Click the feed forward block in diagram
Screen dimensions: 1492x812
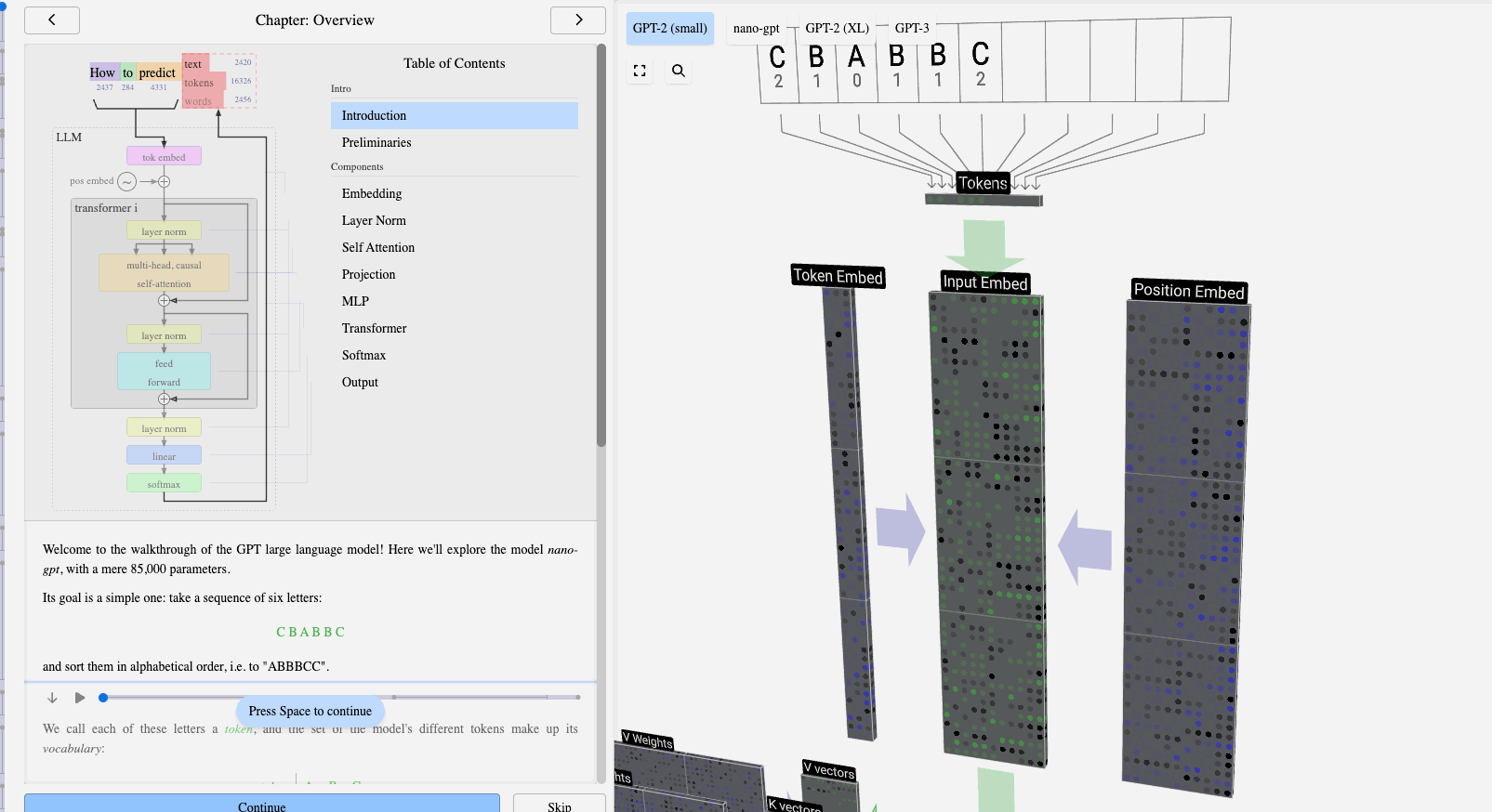coord(164,372)
